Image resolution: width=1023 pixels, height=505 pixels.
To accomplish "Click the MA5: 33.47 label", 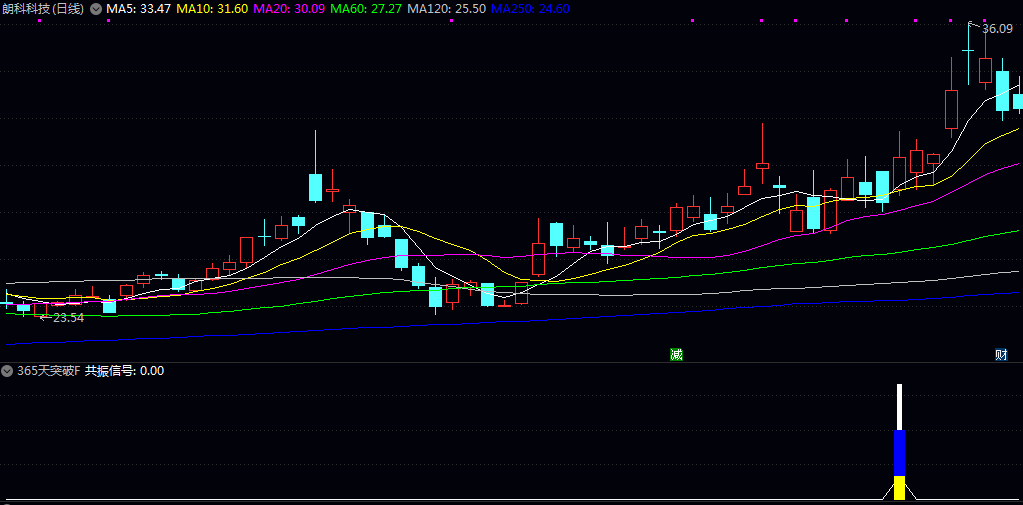I will pyautogui.click(x=139, y=9).
